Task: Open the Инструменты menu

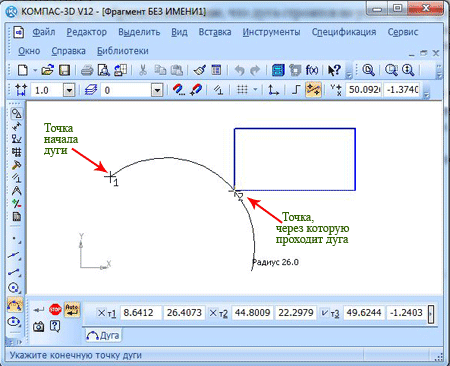Action: point(271,32)
